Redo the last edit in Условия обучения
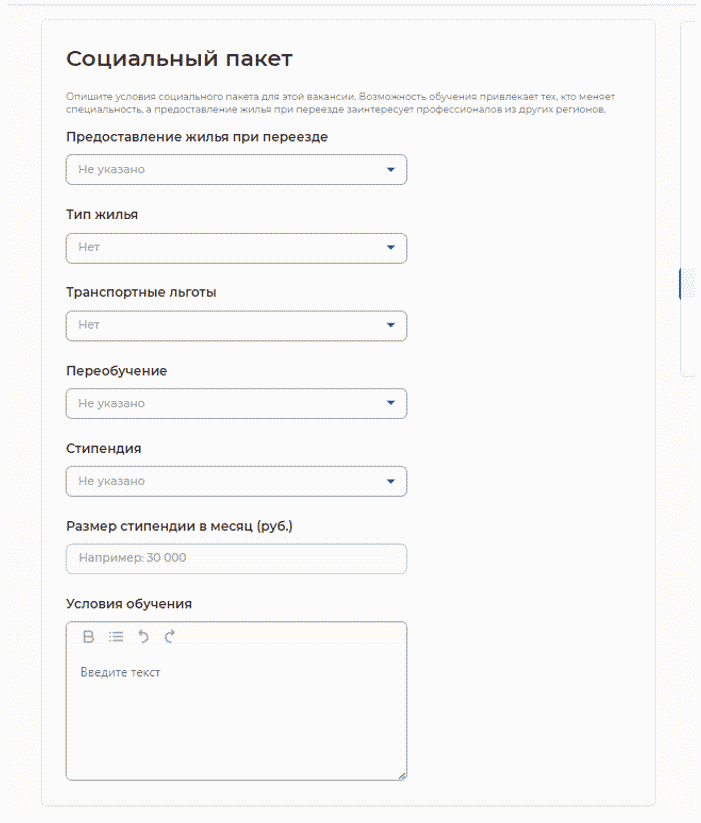Screen dimensions: 701x823 click(169, 636)
